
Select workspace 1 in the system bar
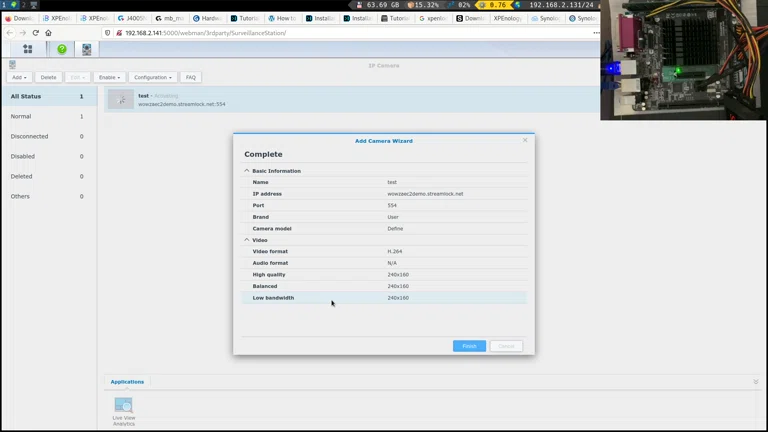[4, 5]
